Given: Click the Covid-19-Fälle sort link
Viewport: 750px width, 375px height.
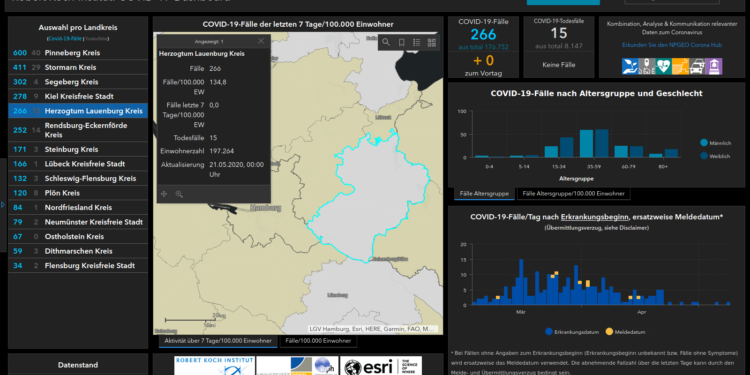Looking at the screenshot, I should coord(65,38).
